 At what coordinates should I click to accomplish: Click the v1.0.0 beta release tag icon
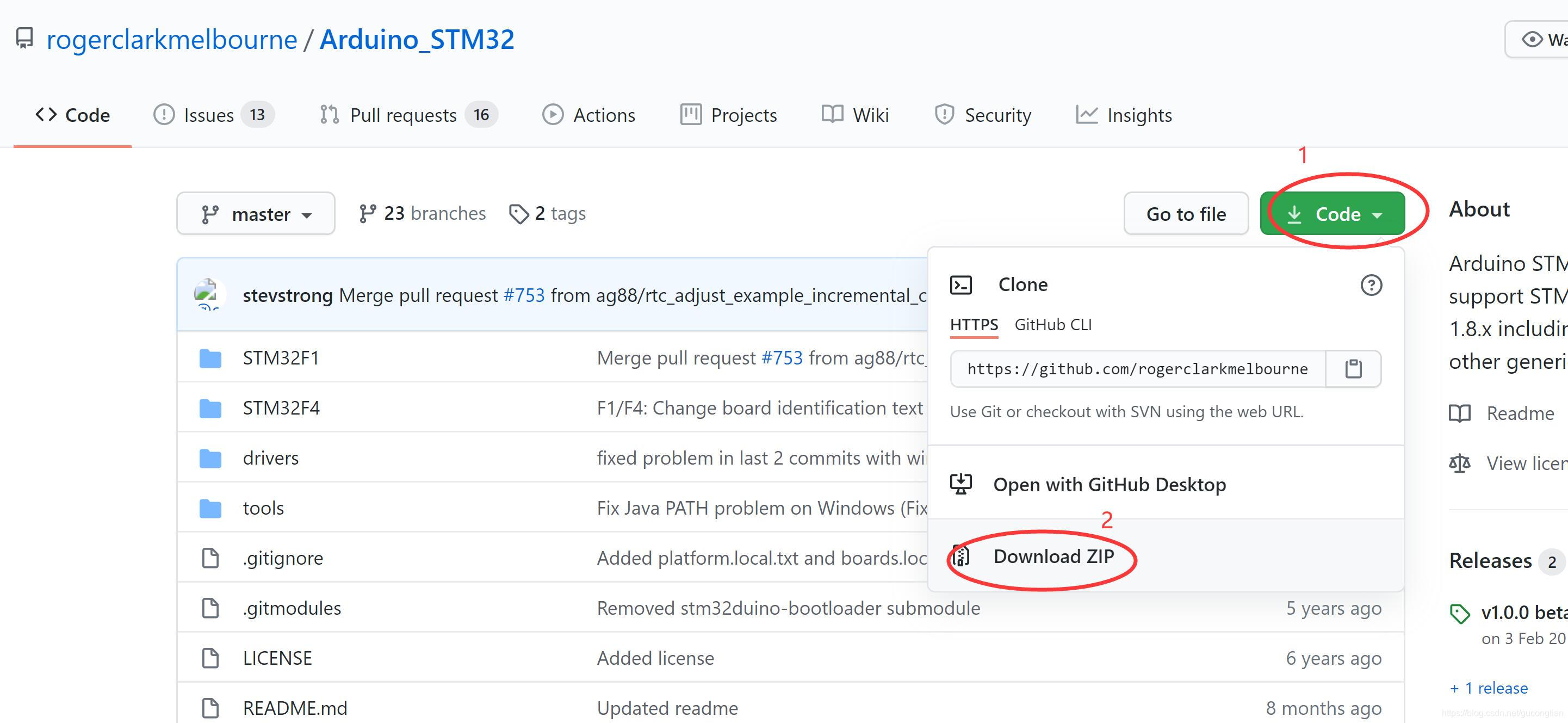pos(1460,613)
